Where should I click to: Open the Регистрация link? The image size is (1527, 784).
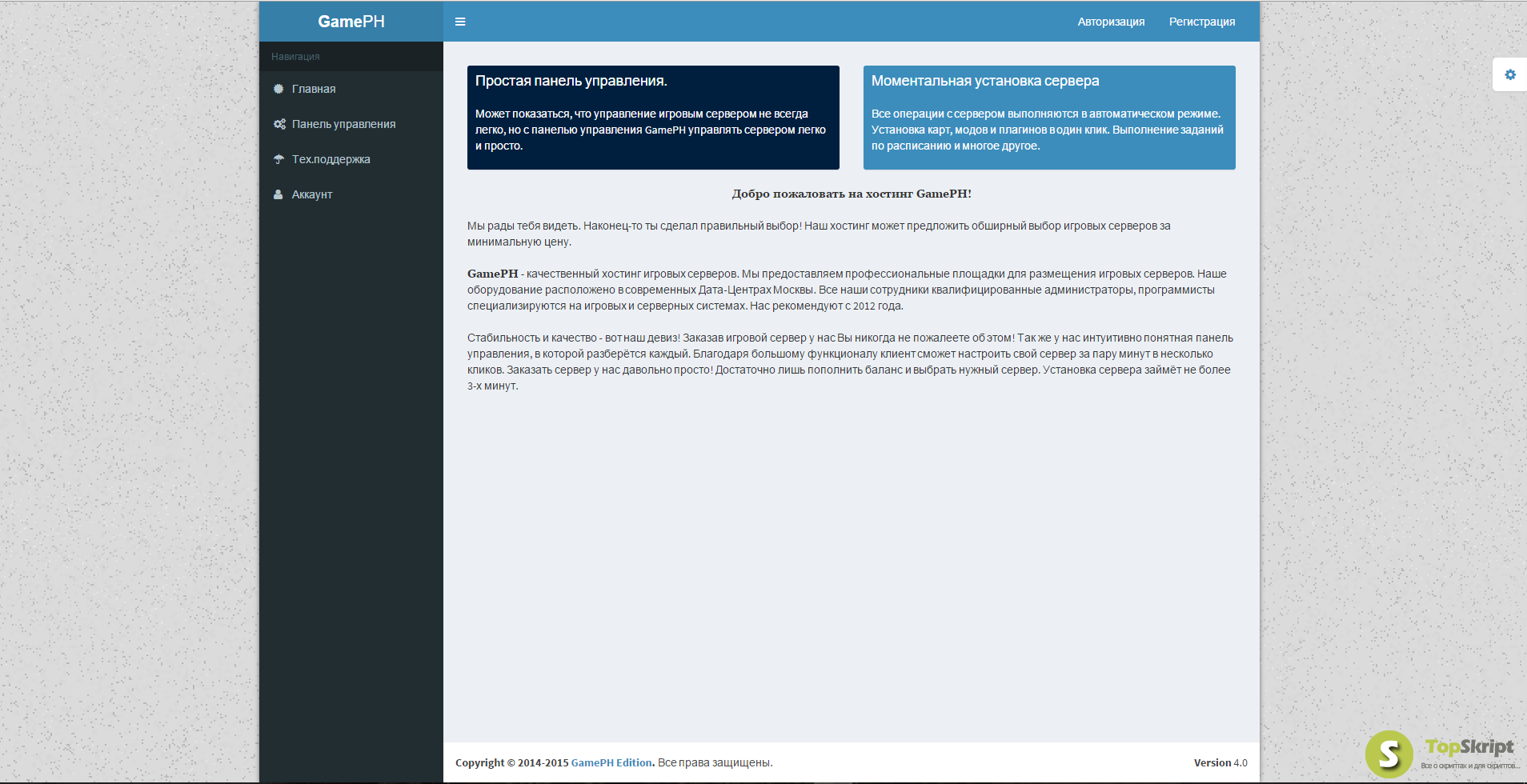coord(1202,22)
